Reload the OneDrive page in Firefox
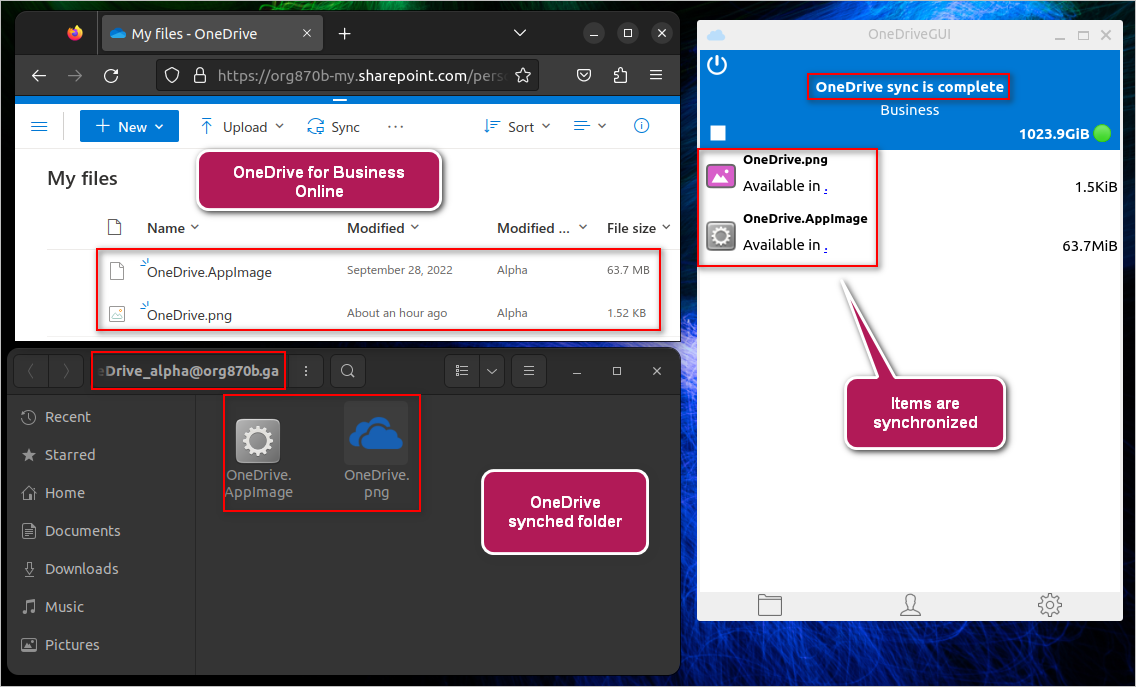Image resolution: width=1136 pixels, height=687 pixels. pos(111,75)
